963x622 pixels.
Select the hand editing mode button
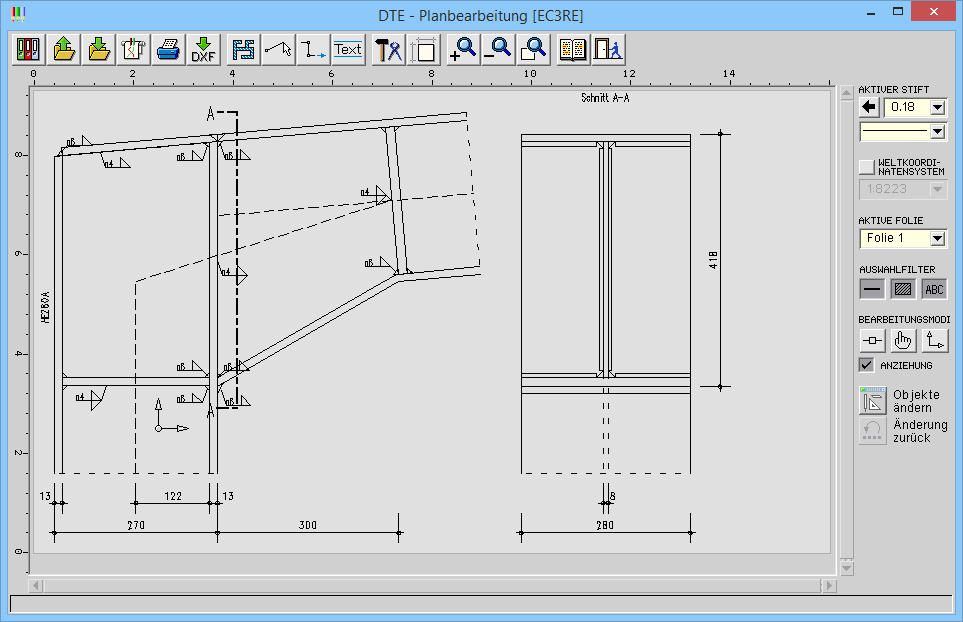(x=903, y=340)
